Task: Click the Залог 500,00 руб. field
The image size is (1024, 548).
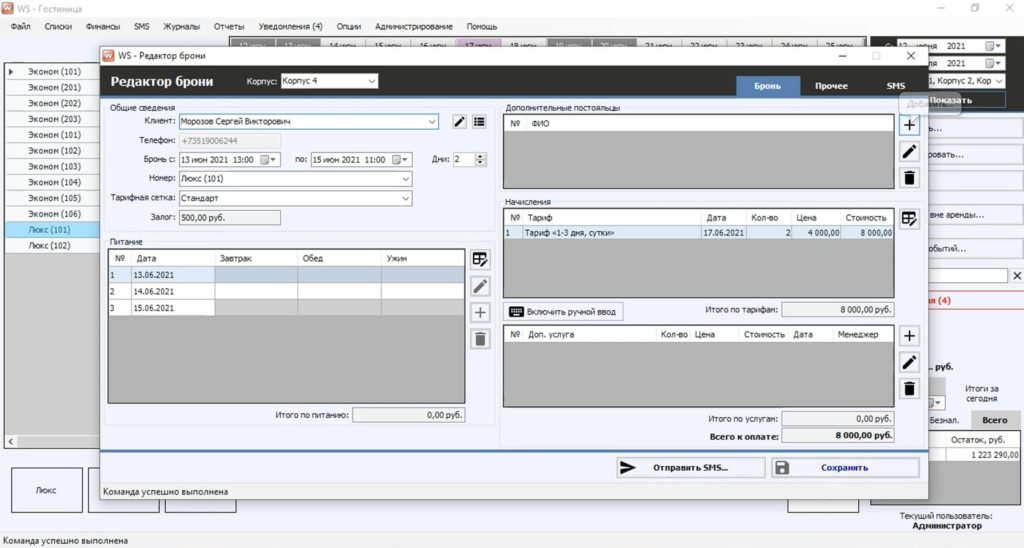Action: tap(230, 218)
